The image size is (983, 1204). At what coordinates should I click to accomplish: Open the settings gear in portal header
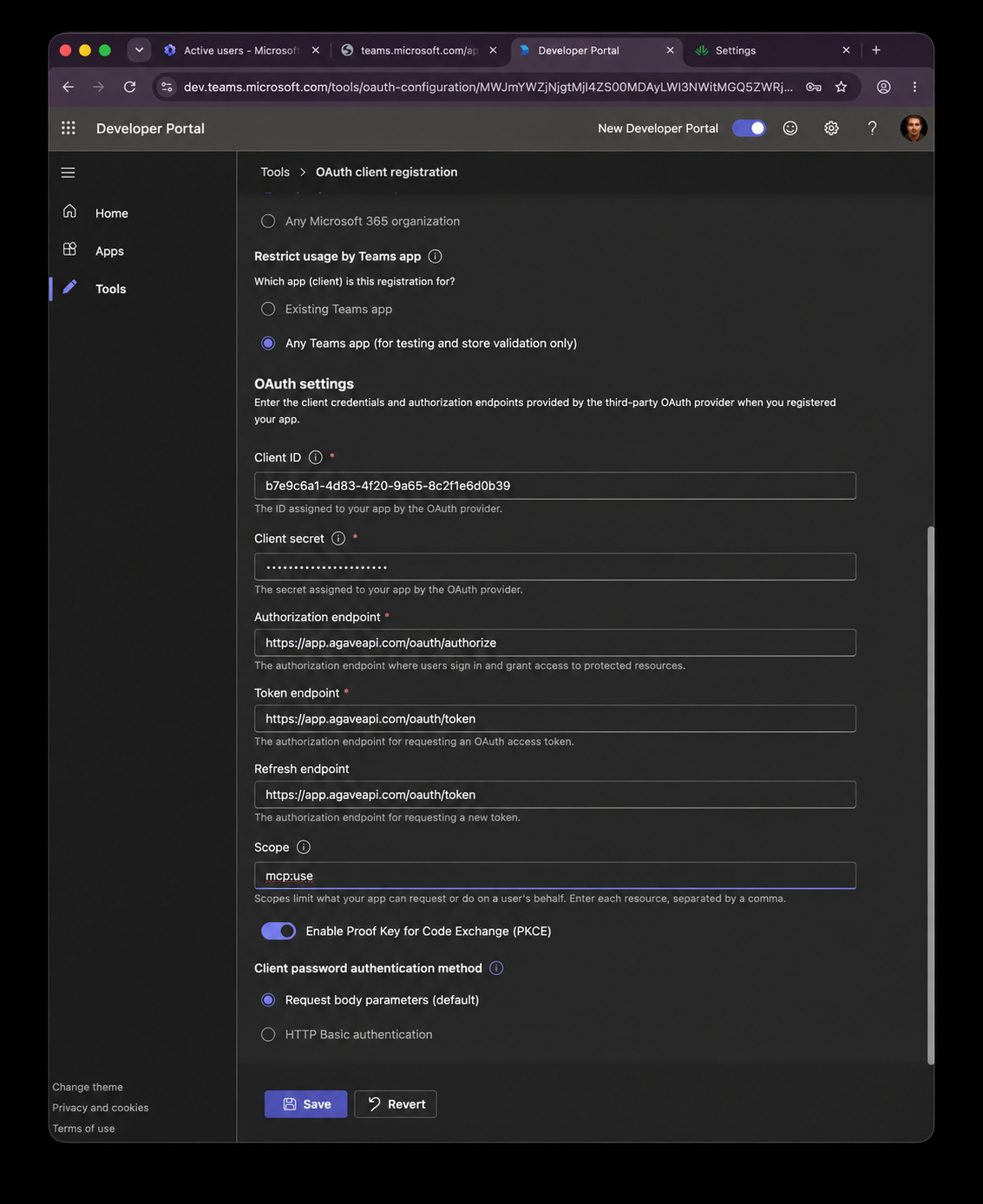pos(831,128)
